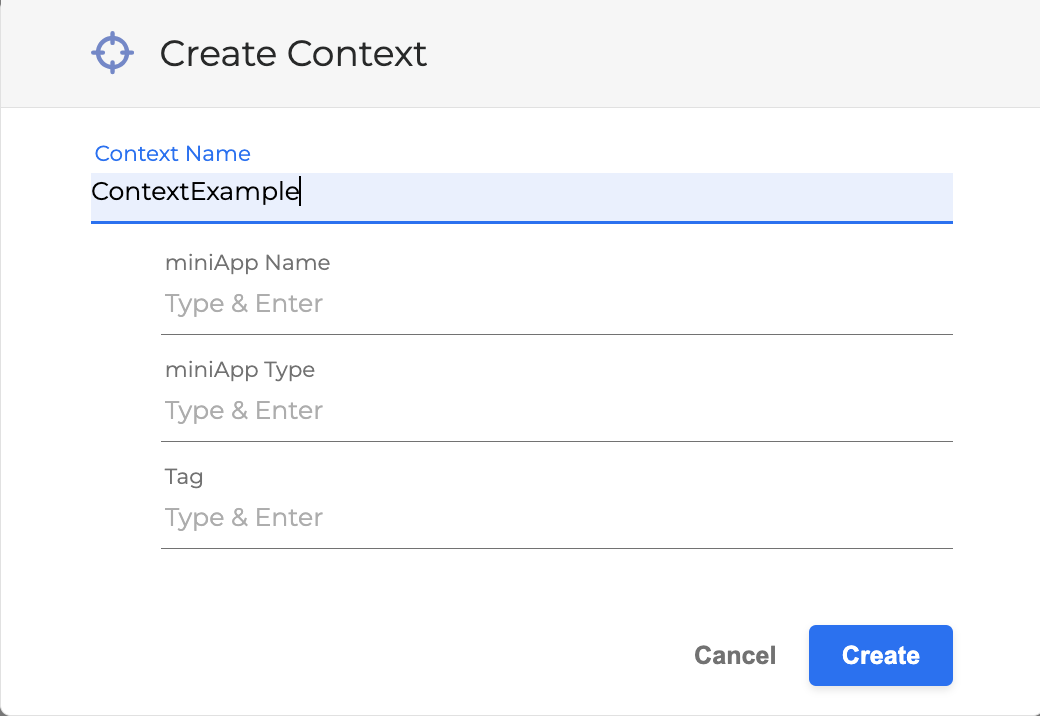
Task: Click the Type & Enter placeholder under Tag
Action: [x=244, y=517]
